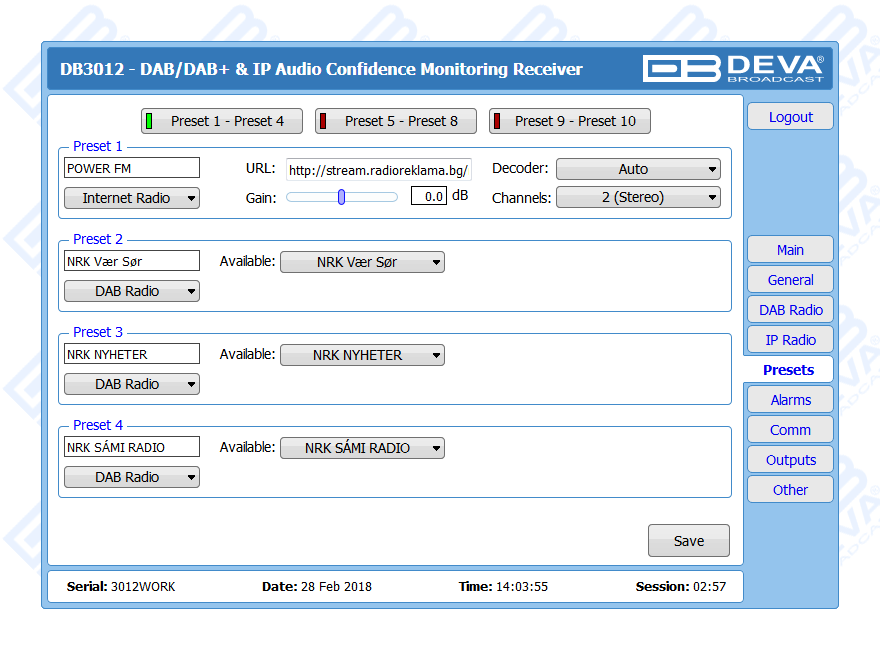Click the Logout button
Viewport: 880px width, 650px height.
point(790,117)
